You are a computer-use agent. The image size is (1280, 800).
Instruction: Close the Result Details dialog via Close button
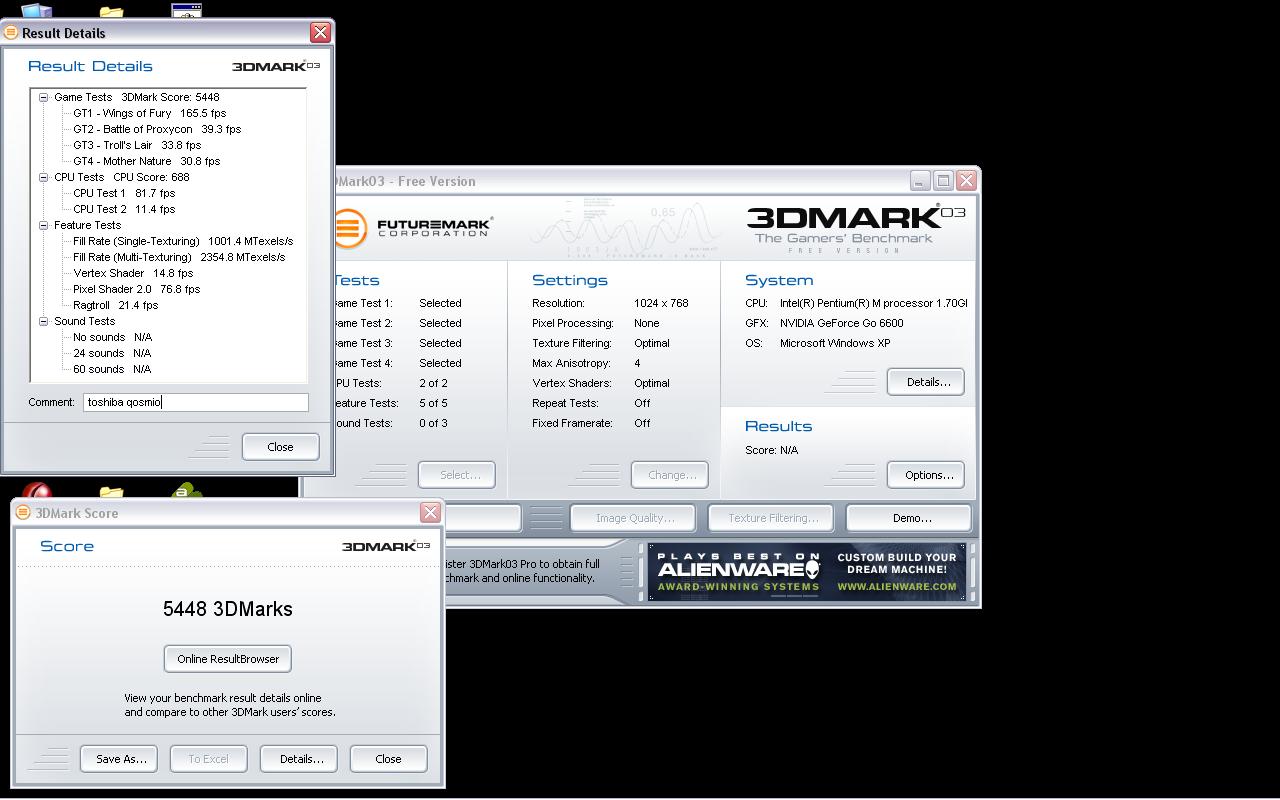(x=280, y=447)
